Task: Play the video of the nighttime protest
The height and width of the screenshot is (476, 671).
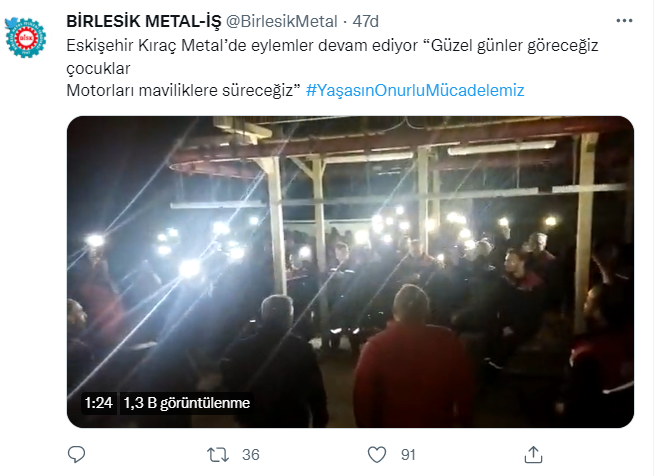Action: [x=350, y=272]
